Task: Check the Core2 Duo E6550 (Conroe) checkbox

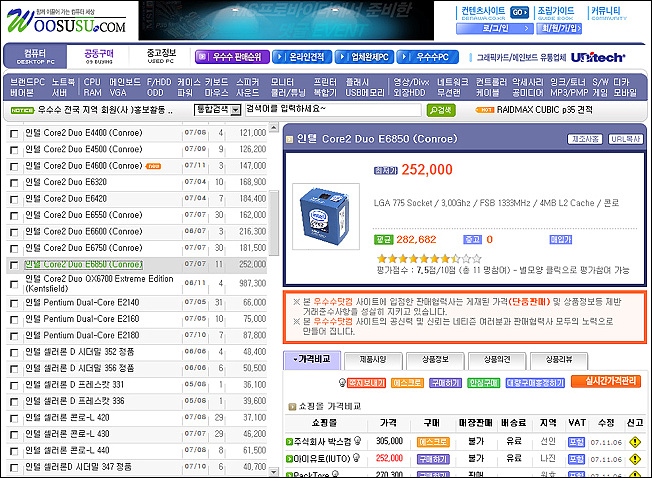Action: (x=14, y=216)
